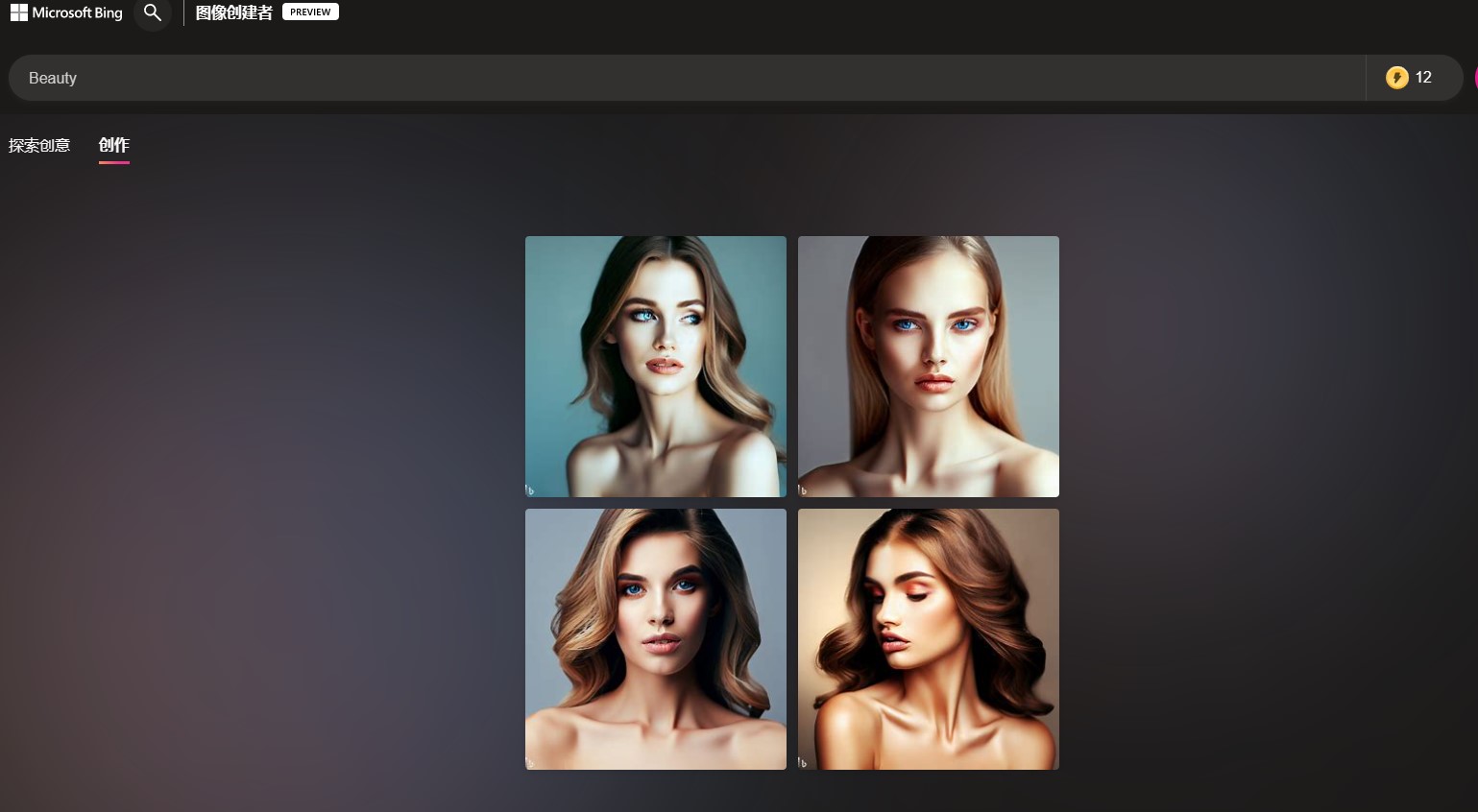The image size is (1478, 812).
Task: Click Bing watermark on straight-haired blonde portrait
Action: [x=803, y=490]
